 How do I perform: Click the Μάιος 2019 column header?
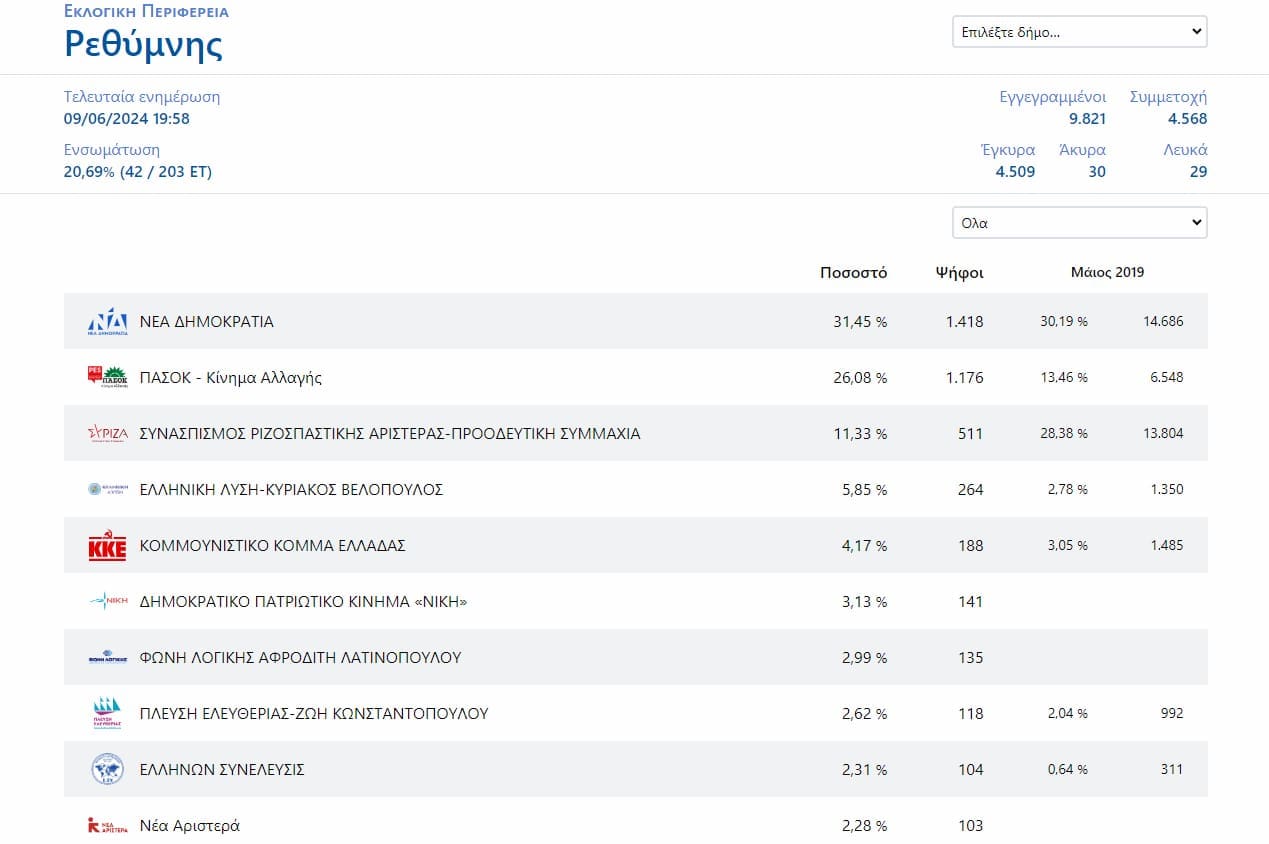(x=1107, y=272)
